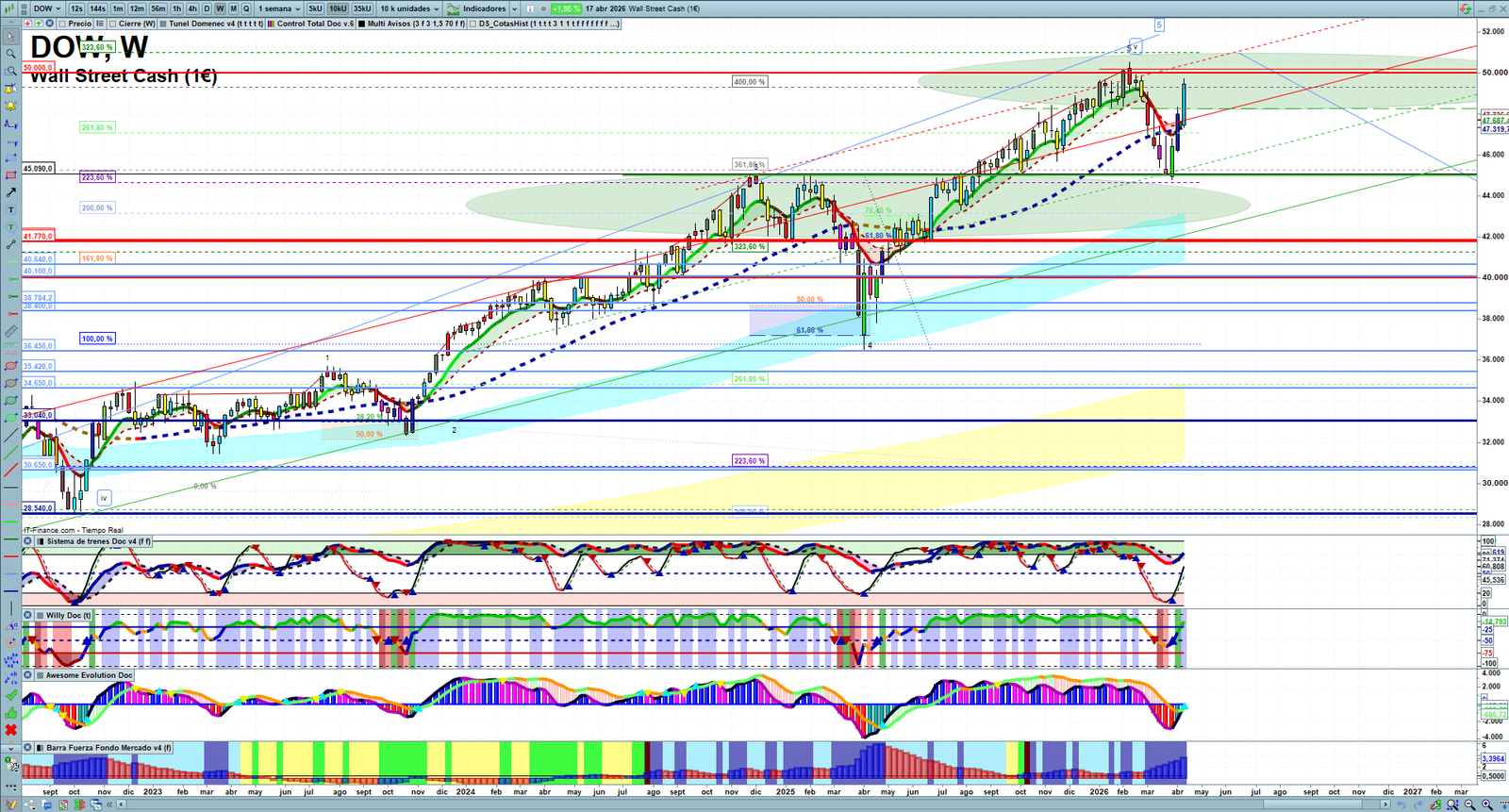
Task: Close the Willy Doc indicator panel
Action: 28,615
